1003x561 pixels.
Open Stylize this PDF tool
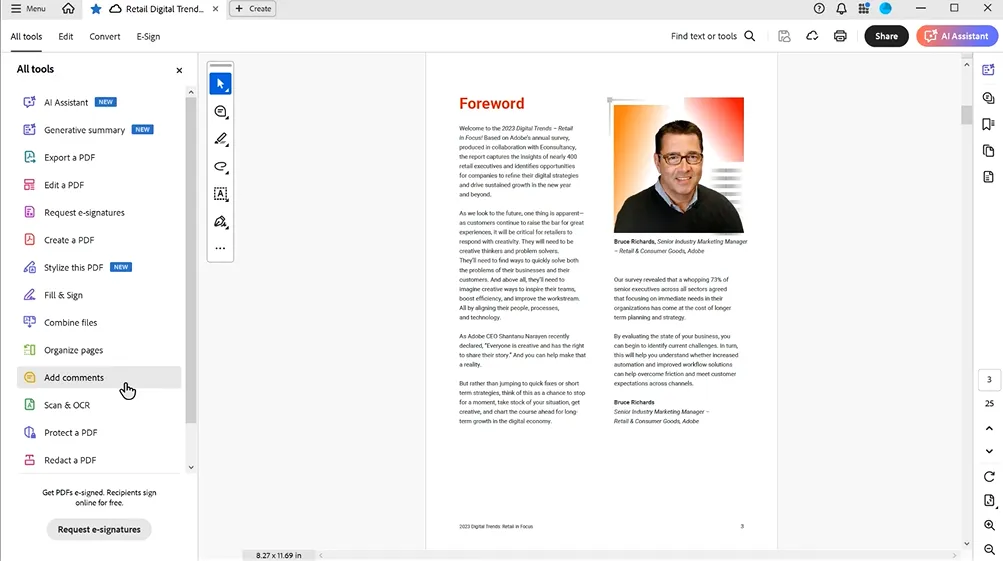(x=99, y=267)
